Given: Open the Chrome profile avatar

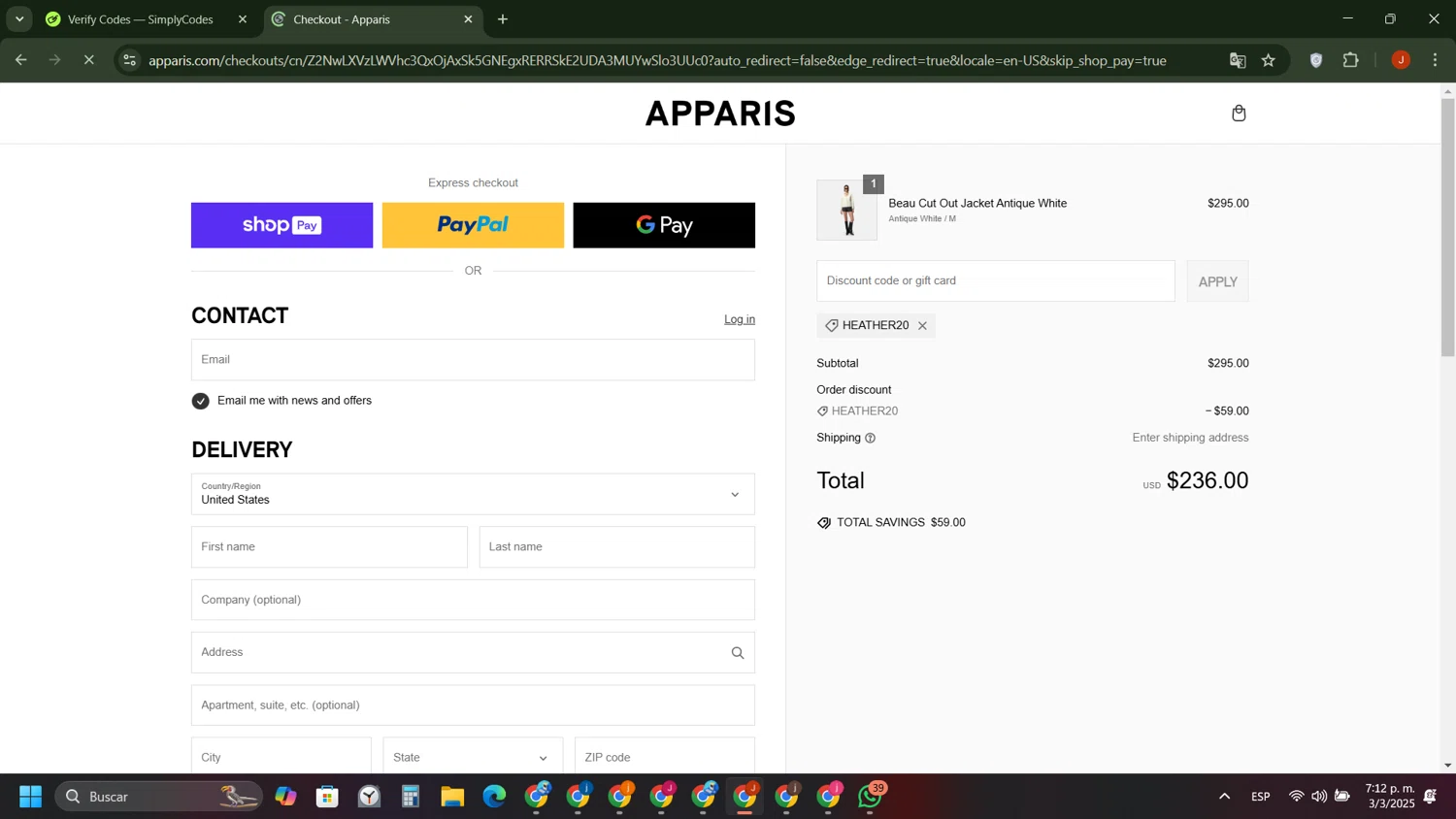Looking at the screenshot, I should pos(1400,60).
